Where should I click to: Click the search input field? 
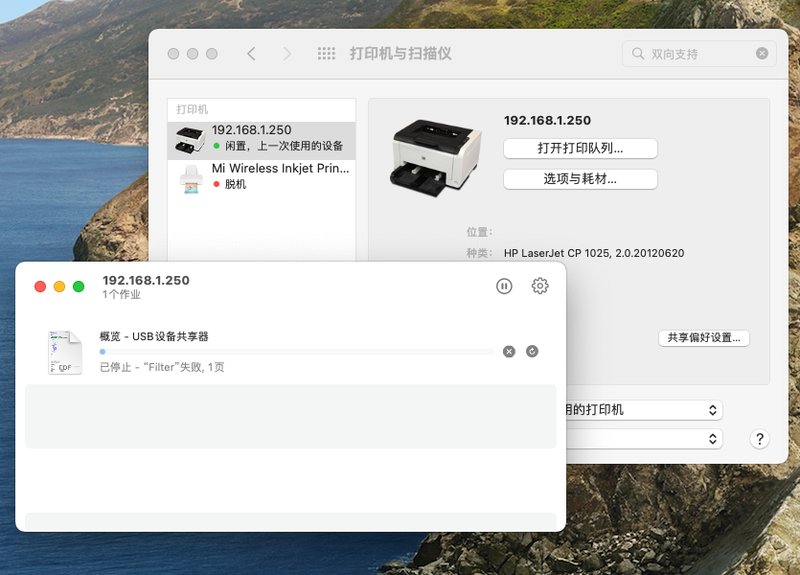[698, 54]
